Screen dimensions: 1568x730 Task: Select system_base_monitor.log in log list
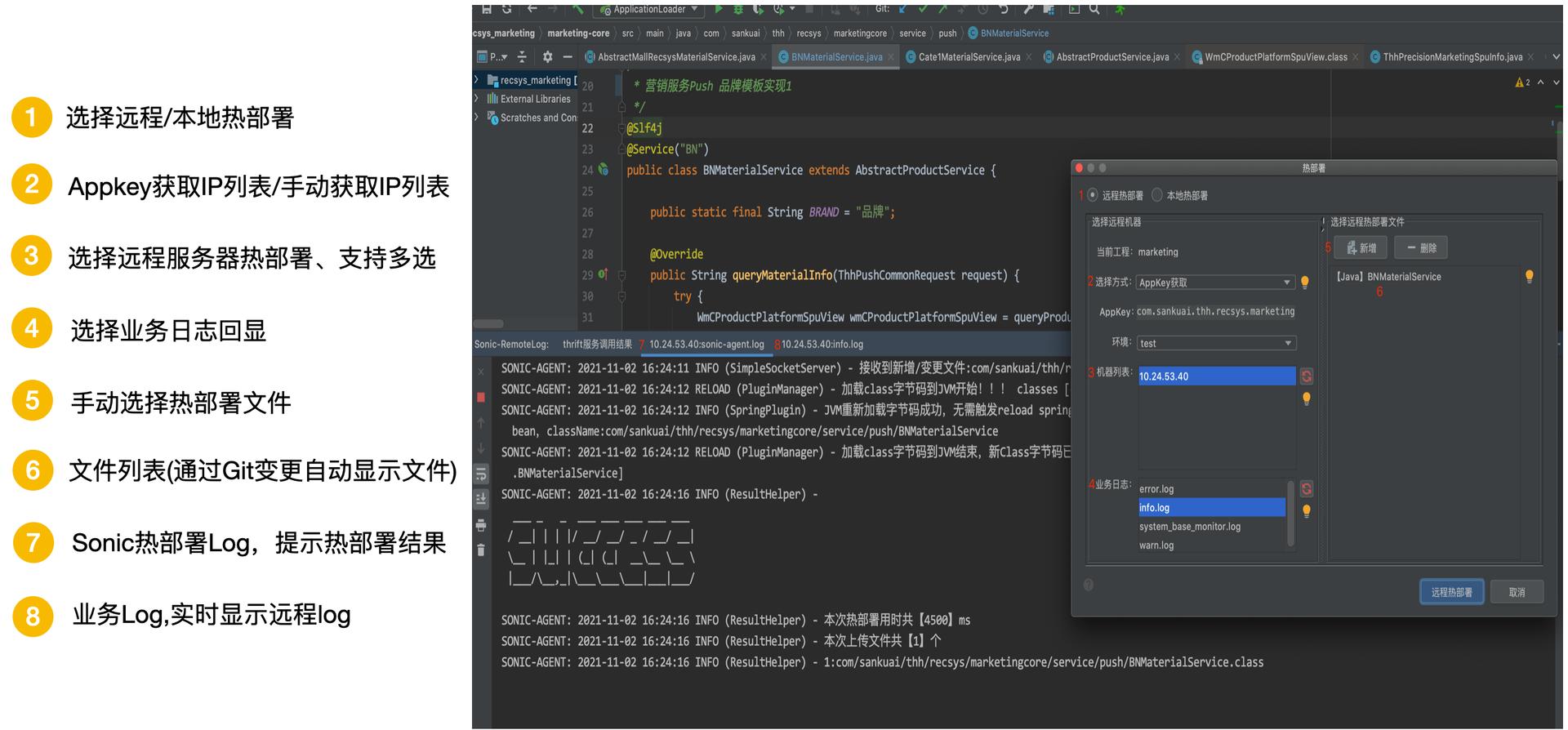1212,527
